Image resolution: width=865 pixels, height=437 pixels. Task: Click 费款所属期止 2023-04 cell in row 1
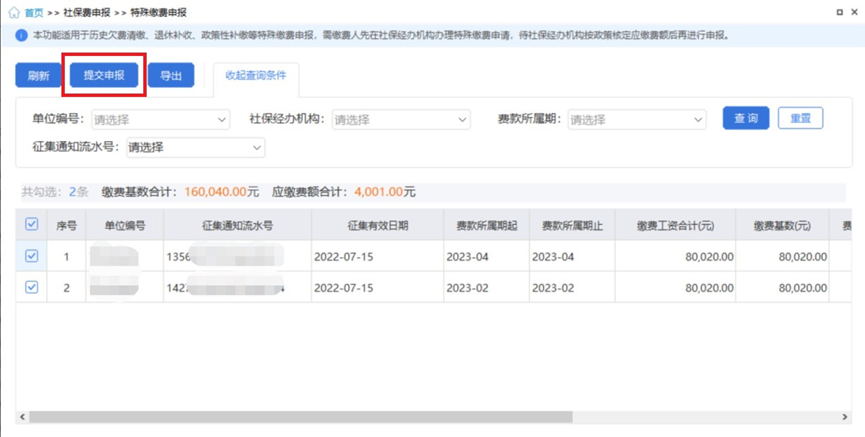point(553,257)
